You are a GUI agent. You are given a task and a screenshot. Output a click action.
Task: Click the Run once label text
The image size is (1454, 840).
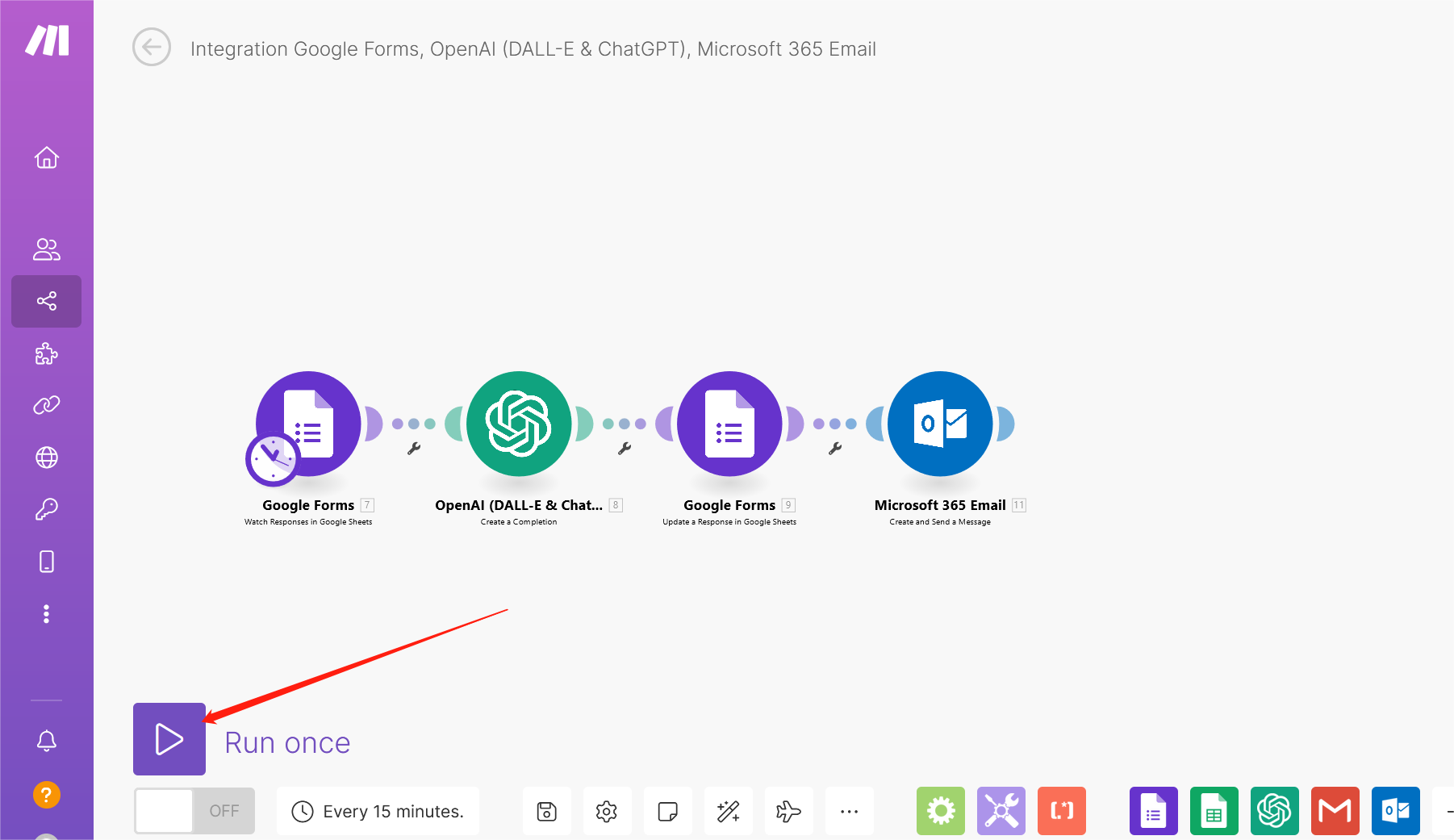click(x=287, y=743)
